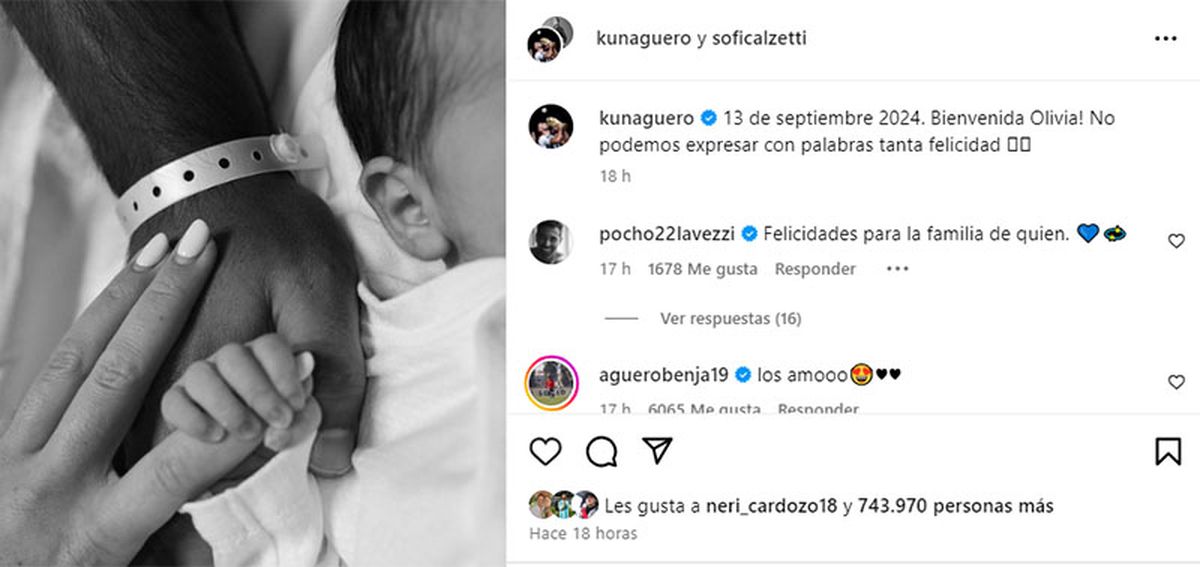Share the post via paper plane icon
Image resolution: width=1200 pixels, height=567 pixels.
pos(656,451)
